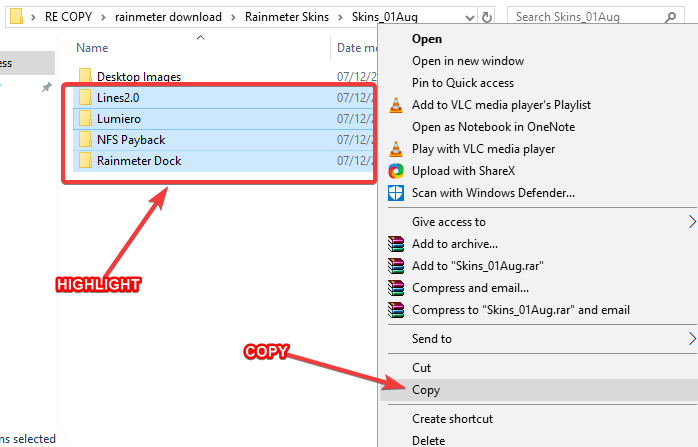Click the pin icon in navigation pane

(x=47, y=87)
